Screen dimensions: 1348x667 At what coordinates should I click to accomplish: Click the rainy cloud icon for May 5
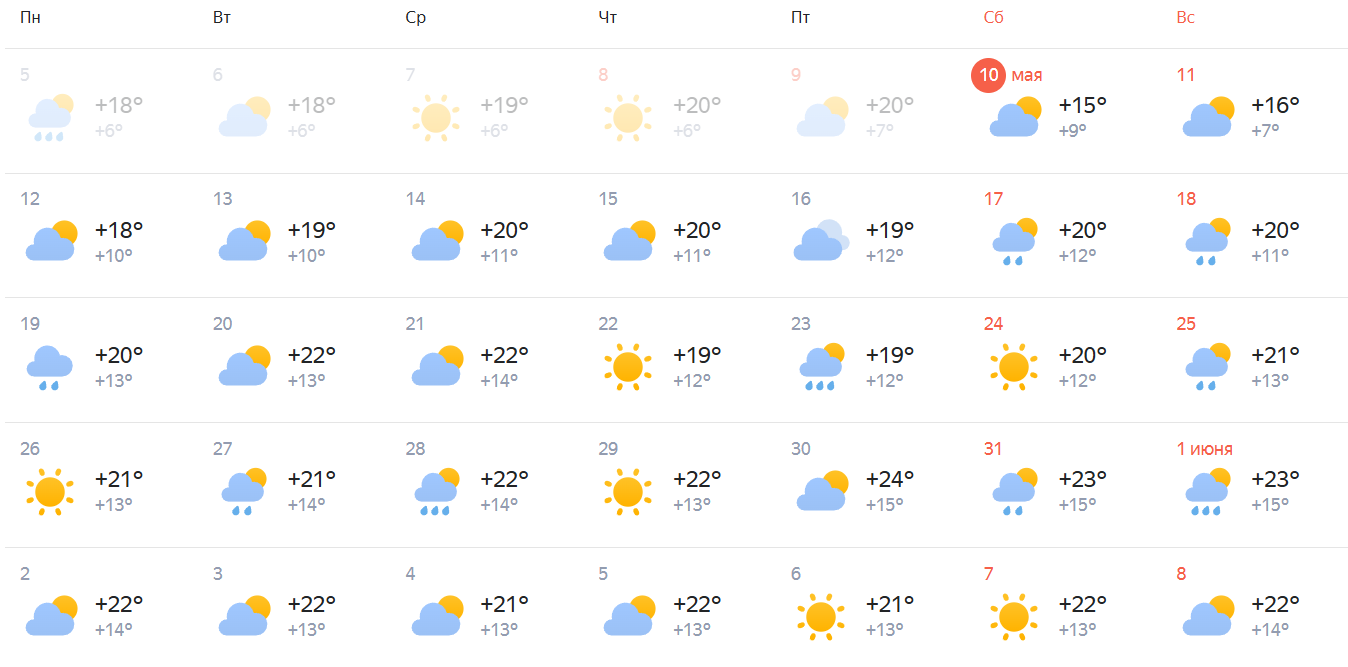[50, 117]
